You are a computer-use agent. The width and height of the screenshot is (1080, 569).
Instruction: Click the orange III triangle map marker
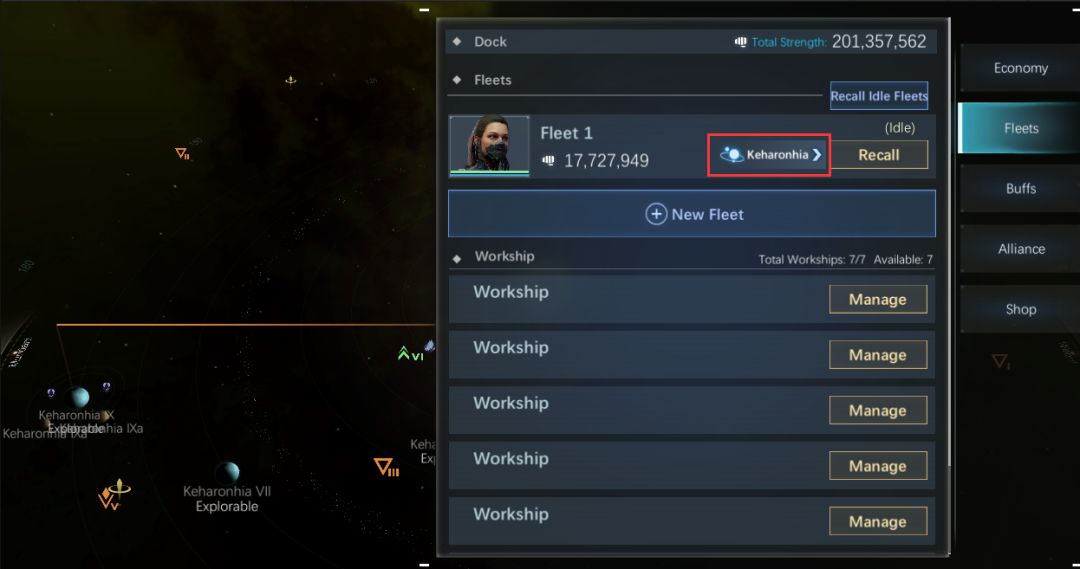386,468
